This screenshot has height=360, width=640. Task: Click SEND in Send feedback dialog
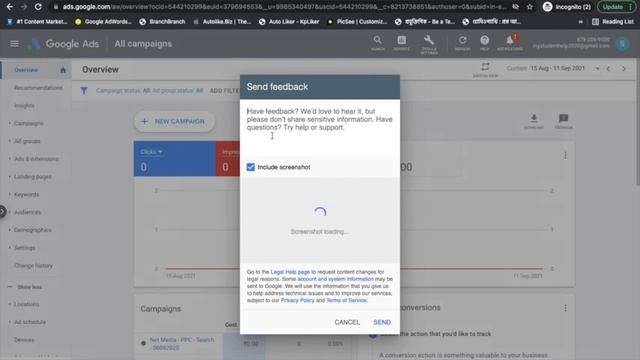tap(382, 322)
